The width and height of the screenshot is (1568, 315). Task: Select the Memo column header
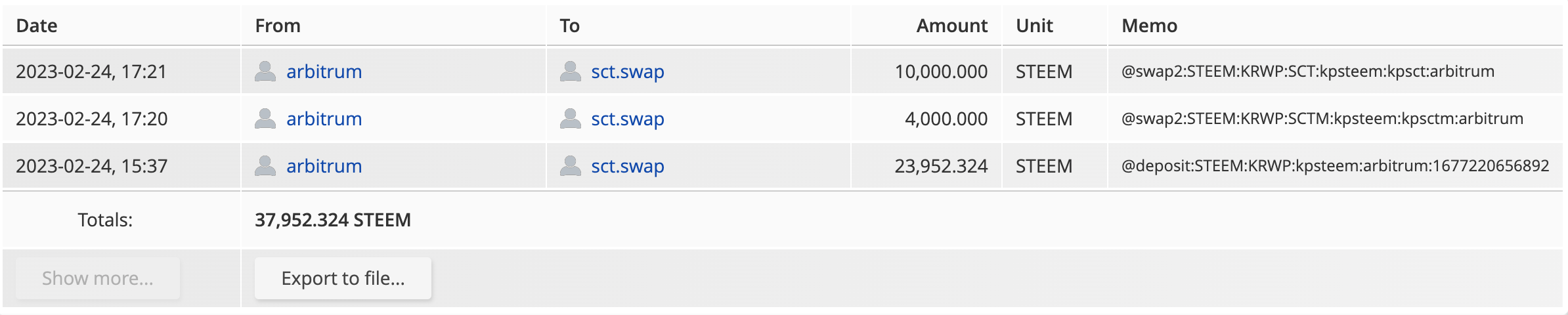click(1149, 26)
